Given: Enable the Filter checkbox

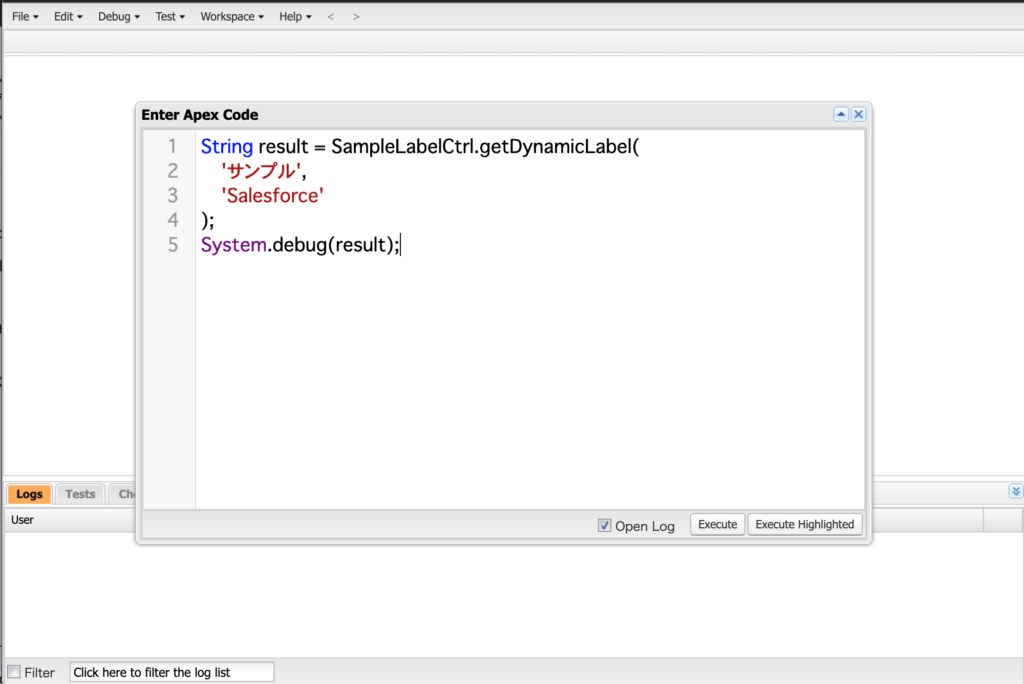Looking at the screenshot, I should 14,672.
